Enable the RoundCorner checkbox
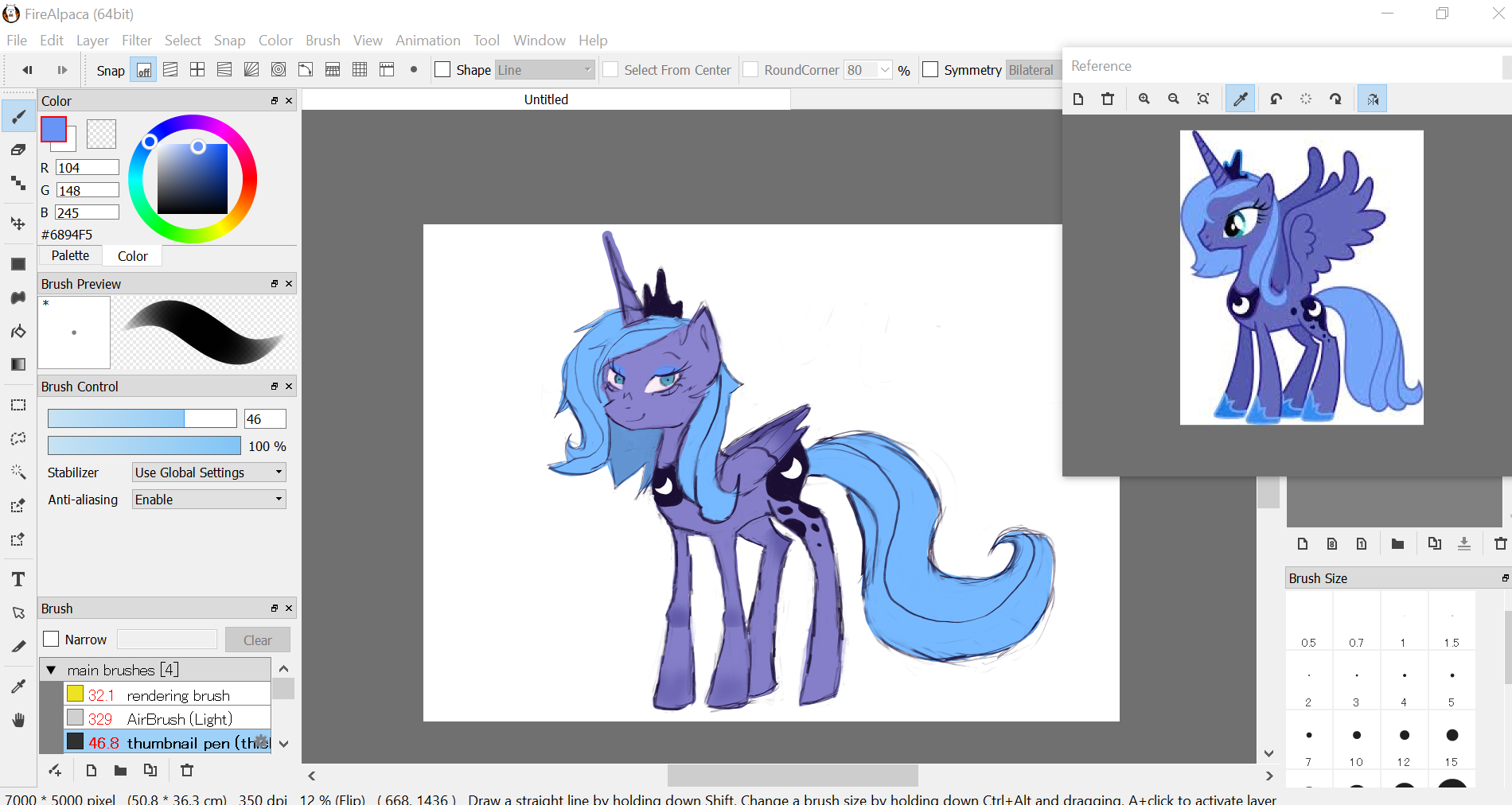The image size is (1512, 805). pyautogui.click(x=750, y=70)
